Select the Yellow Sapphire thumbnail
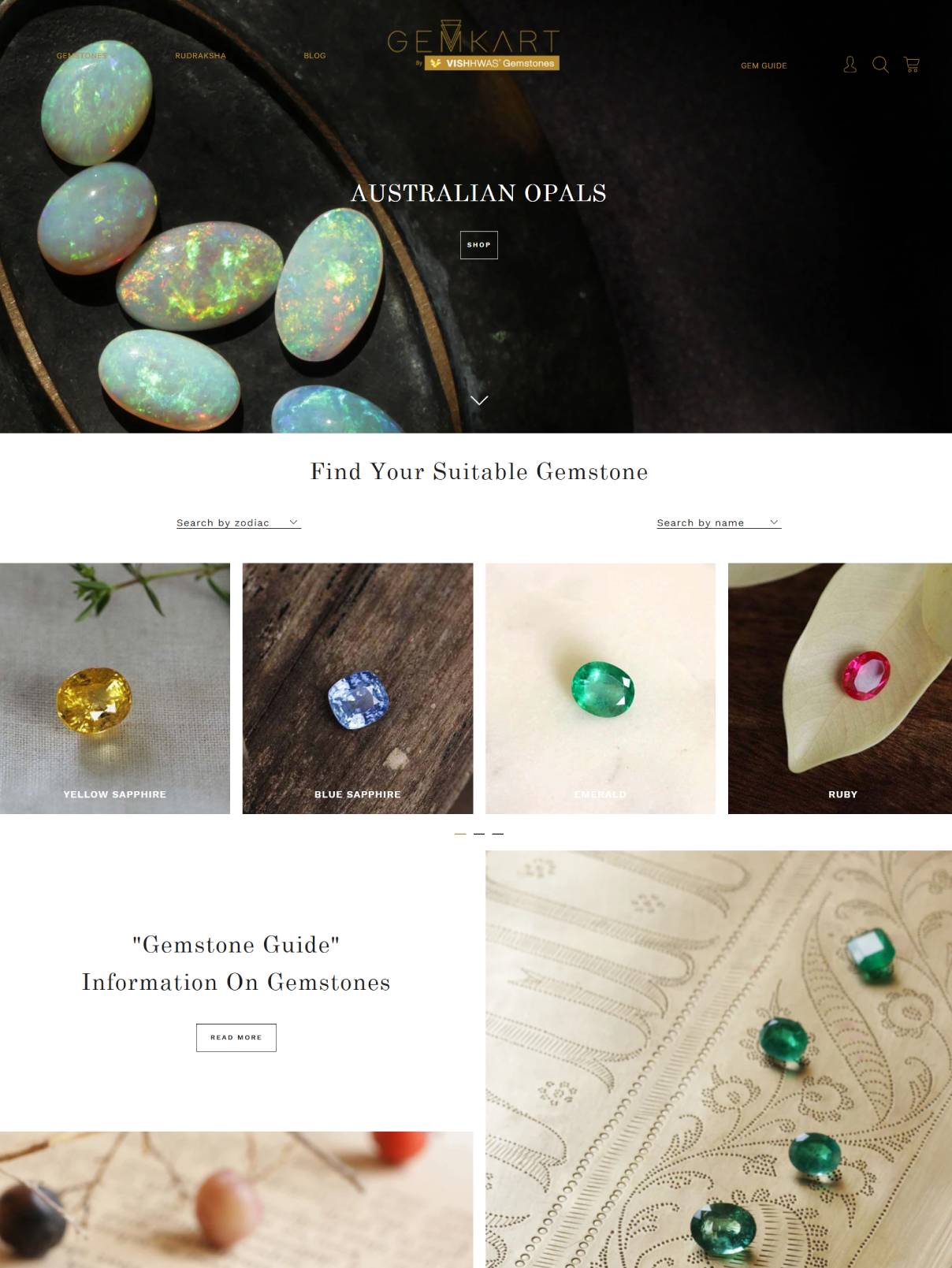The image size is (952, 1268). point(115,688)
